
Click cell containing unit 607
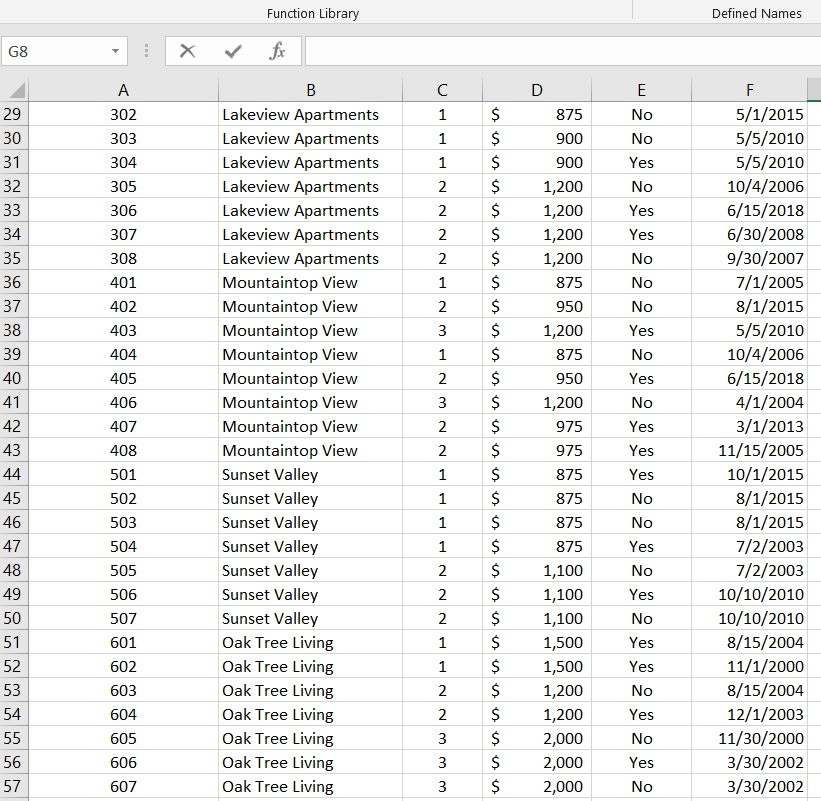coord(124,786)
